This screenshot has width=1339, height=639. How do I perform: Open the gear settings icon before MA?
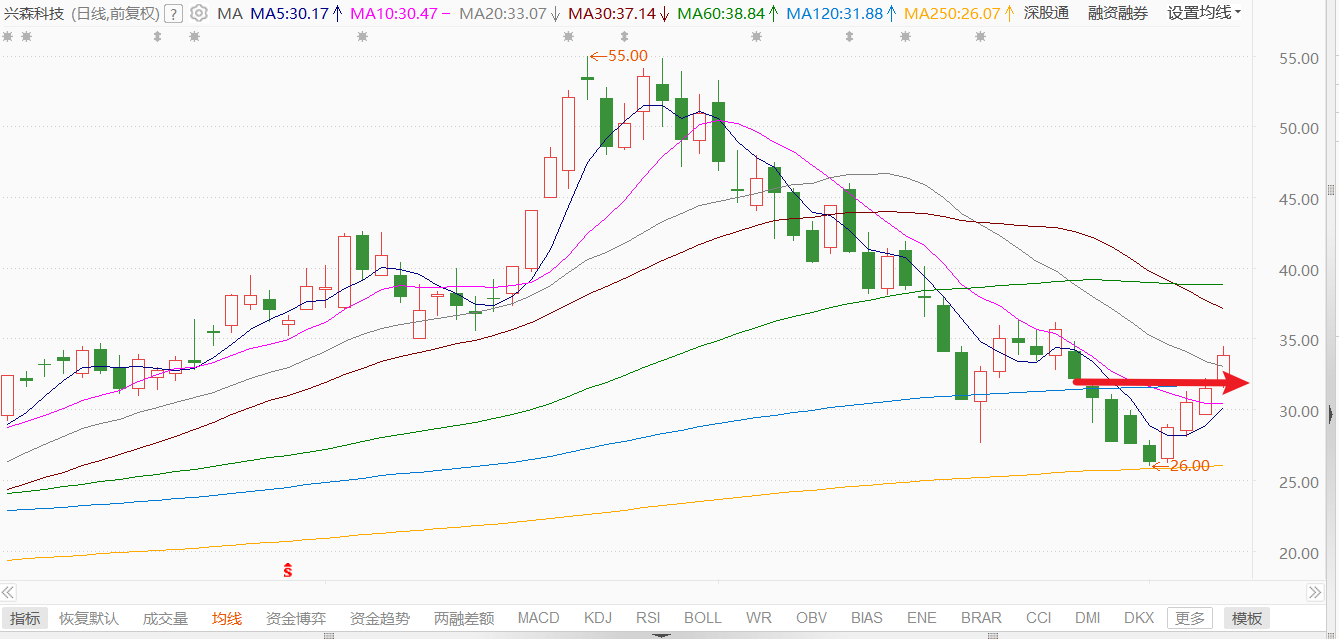(x=199, y=14)
